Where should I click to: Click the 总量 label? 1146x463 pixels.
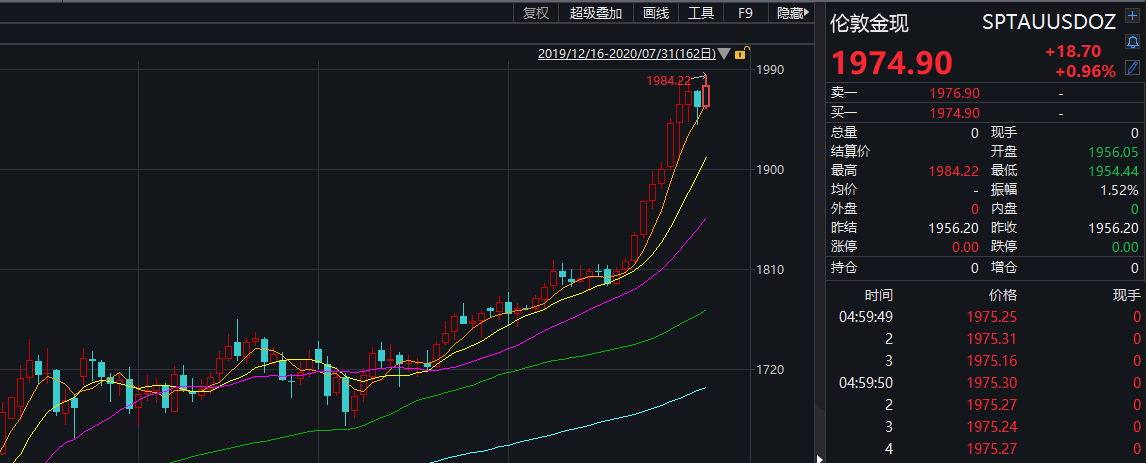coord(844,133)
